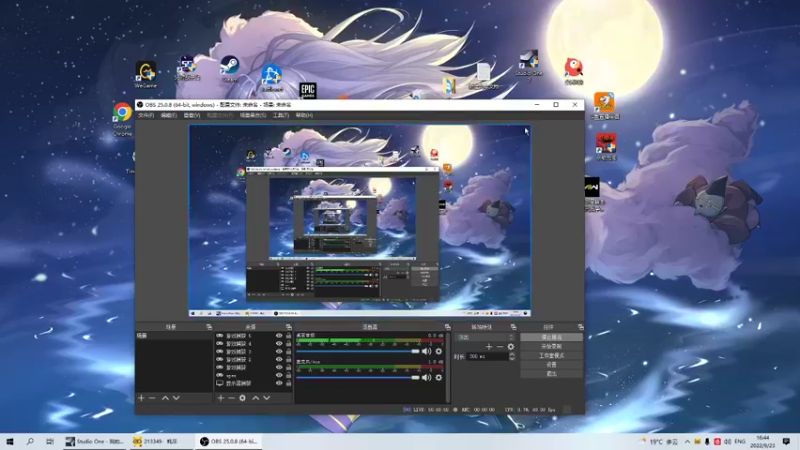The width and height of the screenshot is (800, 450).
Task: Open the Scene Collection menu in OBS
Action: 253,115
